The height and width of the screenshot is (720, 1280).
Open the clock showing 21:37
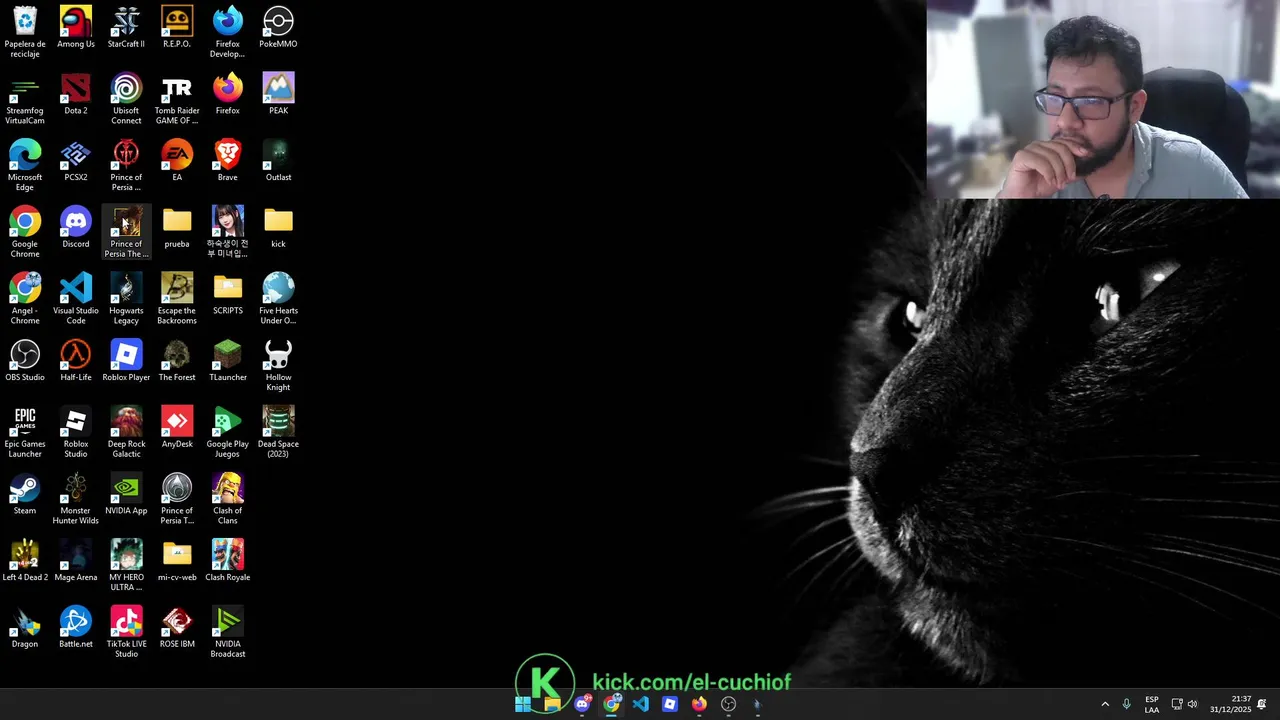click(x=1231, y=704)
